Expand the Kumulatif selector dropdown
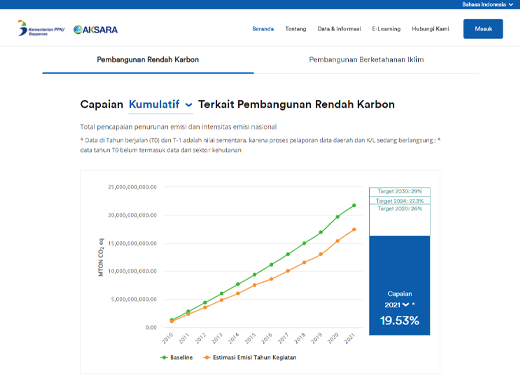This screenshot has height=380, width=520. (161, 105)
